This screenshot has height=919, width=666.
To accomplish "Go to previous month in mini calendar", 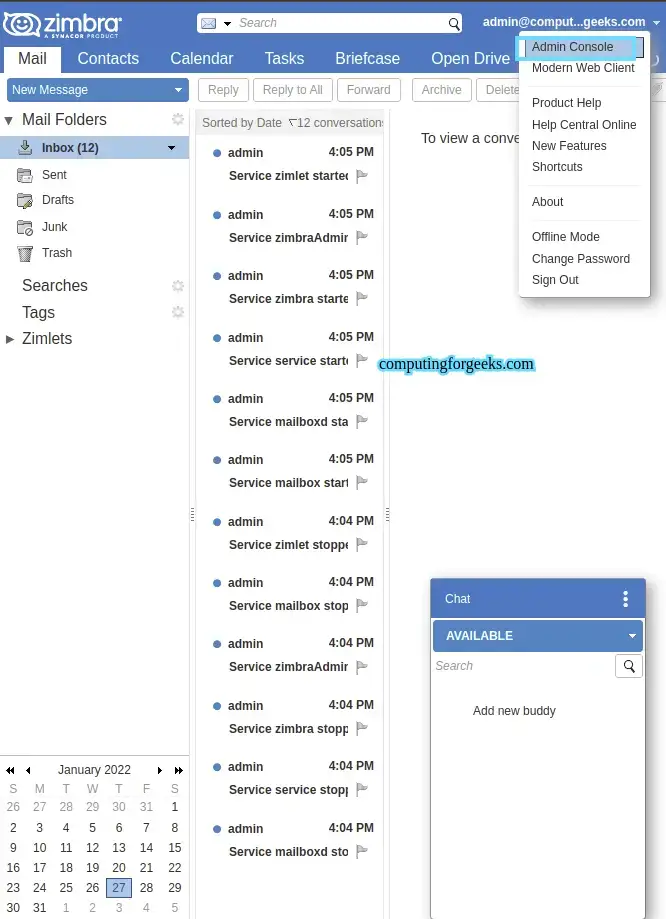I will pyautogui.click(x=28, y=770).
